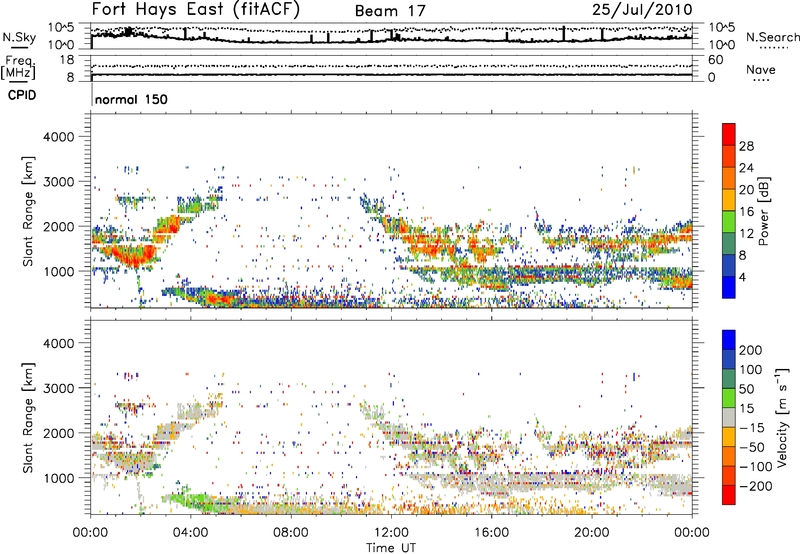Screen dimensions: 800x554
Task: Click the "60" Nave axis tick
Action: [716, 60]
